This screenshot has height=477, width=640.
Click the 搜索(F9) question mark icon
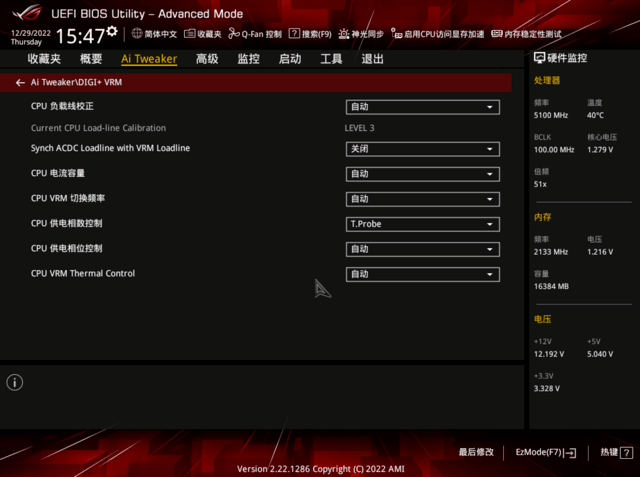pyautogui.click(x=294, y=33)
